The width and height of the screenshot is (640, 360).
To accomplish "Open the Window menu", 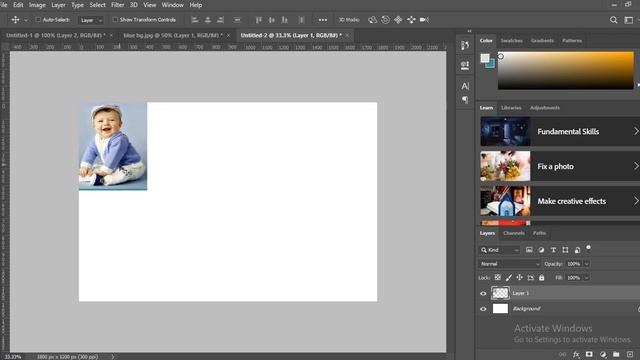I will pyautogui.click(x=172, y=5).
